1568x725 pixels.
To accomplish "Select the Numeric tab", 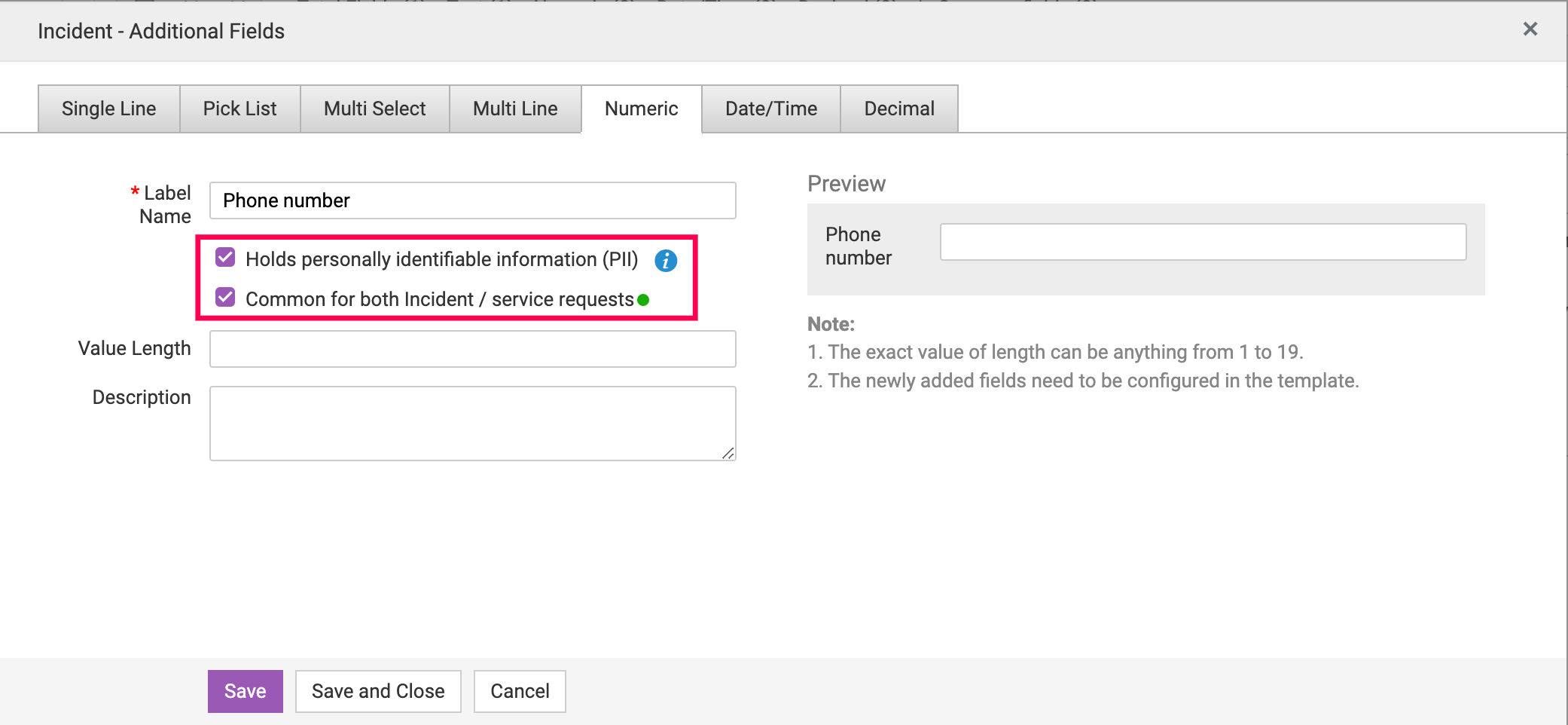I will (641, 109).
